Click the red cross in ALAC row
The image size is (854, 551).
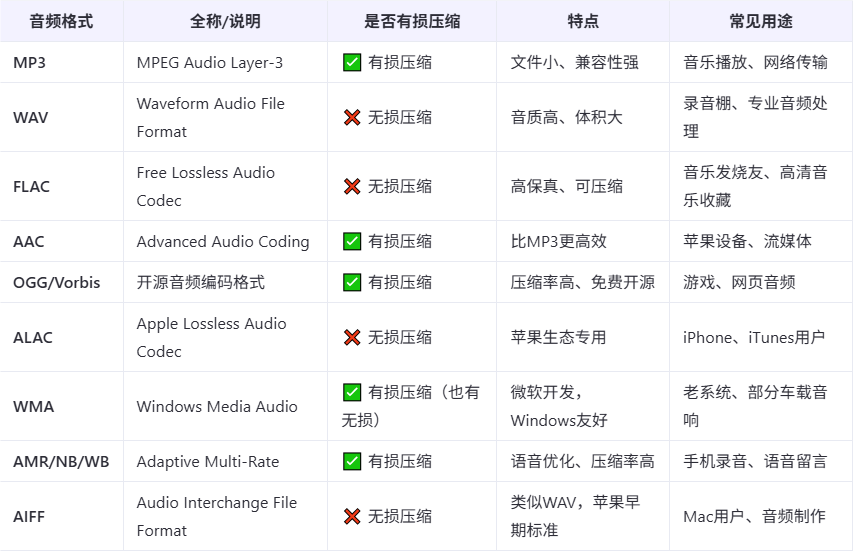pyautogui.click(x=352, y=337)
